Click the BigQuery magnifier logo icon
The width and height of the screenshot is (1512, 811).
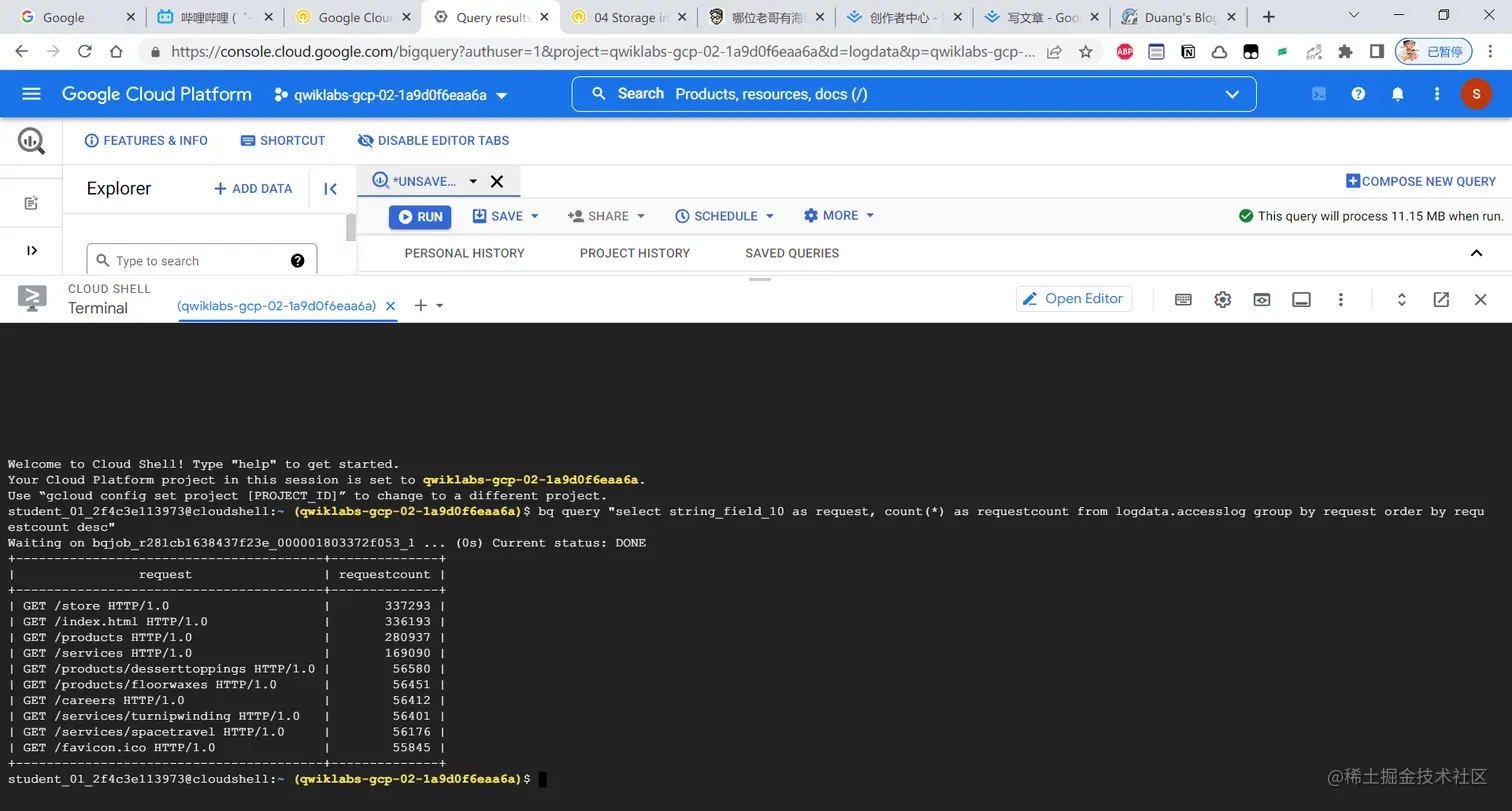click(x=31, y=141)
